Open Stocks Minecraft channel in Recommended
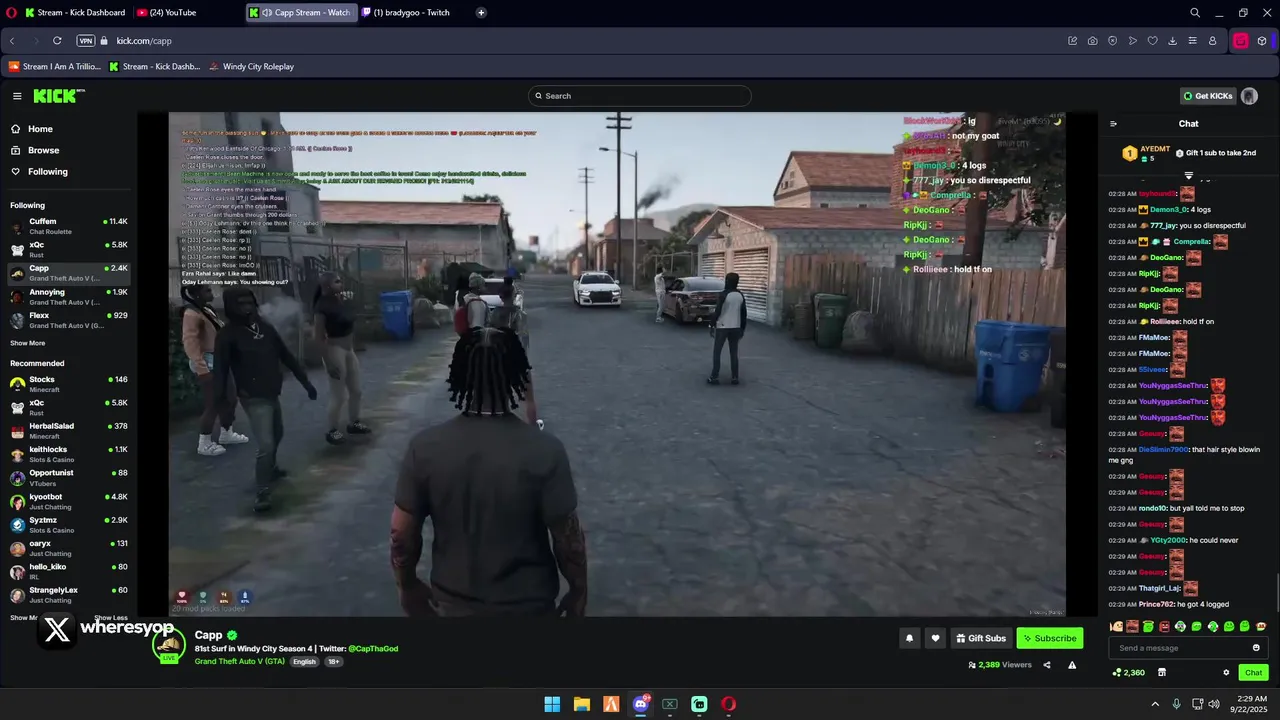This screenshot has width=1280, height=720. click(x=68, y=384)
